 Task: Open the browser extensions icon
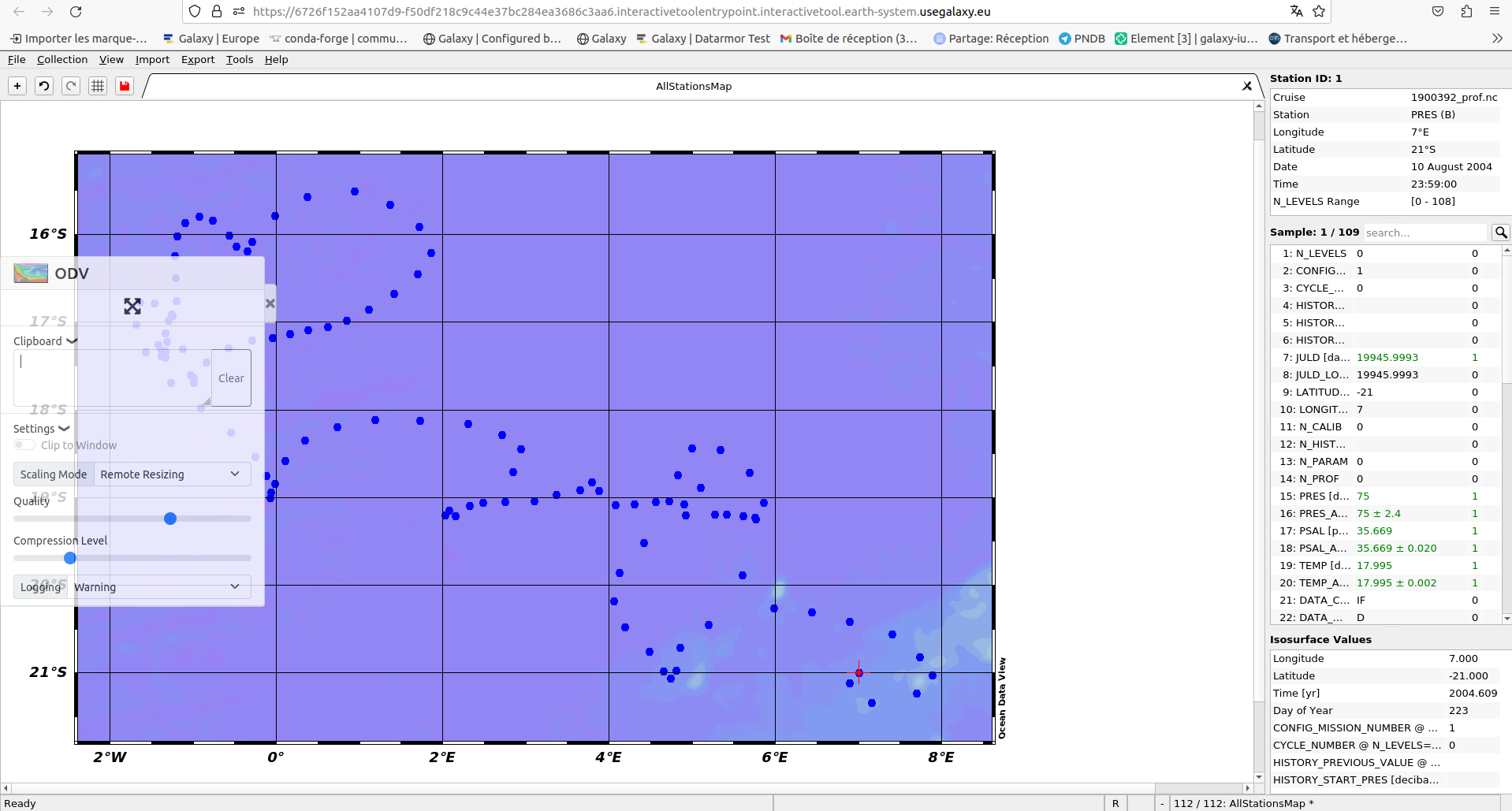click(1466, 11)
